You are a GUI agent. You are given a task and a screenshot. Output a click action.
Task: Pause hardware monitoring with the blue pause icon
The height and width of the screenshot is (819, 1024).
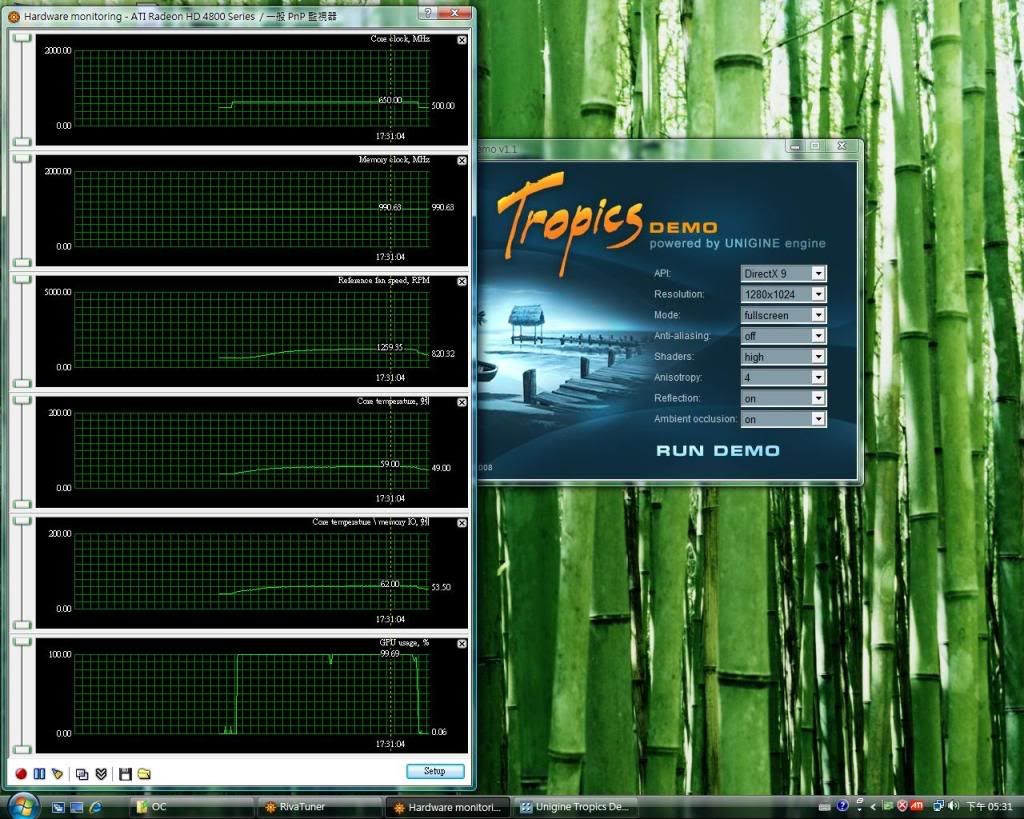click(39, 774)
